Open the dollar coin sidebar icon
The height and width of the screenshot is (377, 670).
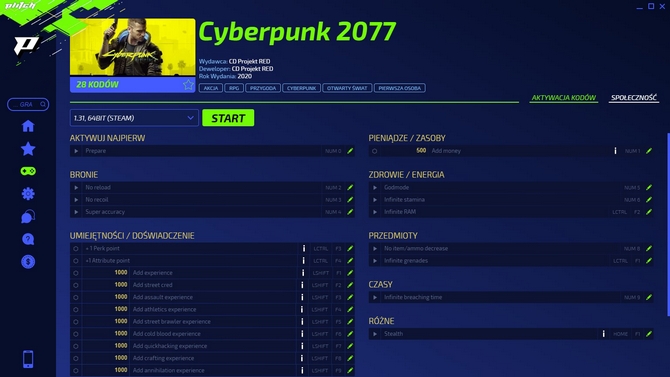click(28, 262)
